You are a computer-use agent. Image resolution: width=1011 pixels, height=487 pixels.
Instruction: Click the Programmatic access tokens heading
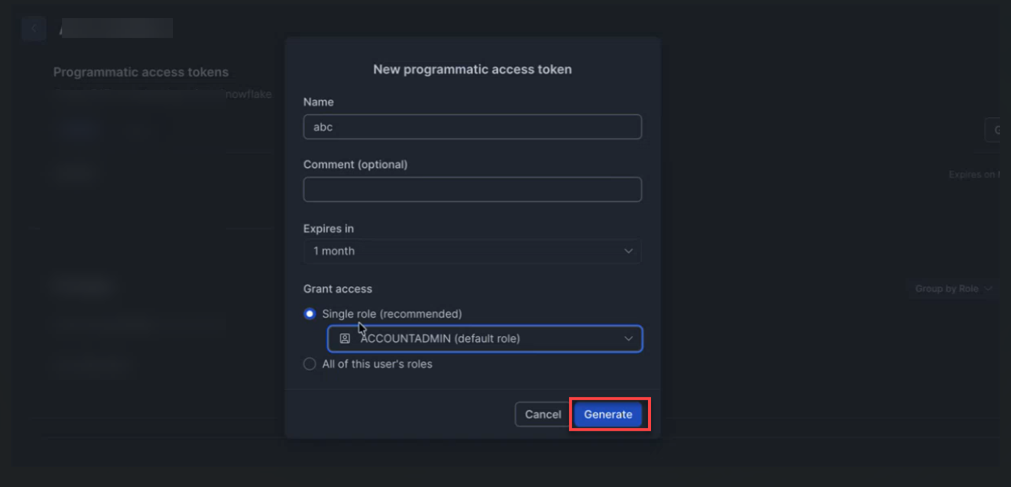point(141,72)
